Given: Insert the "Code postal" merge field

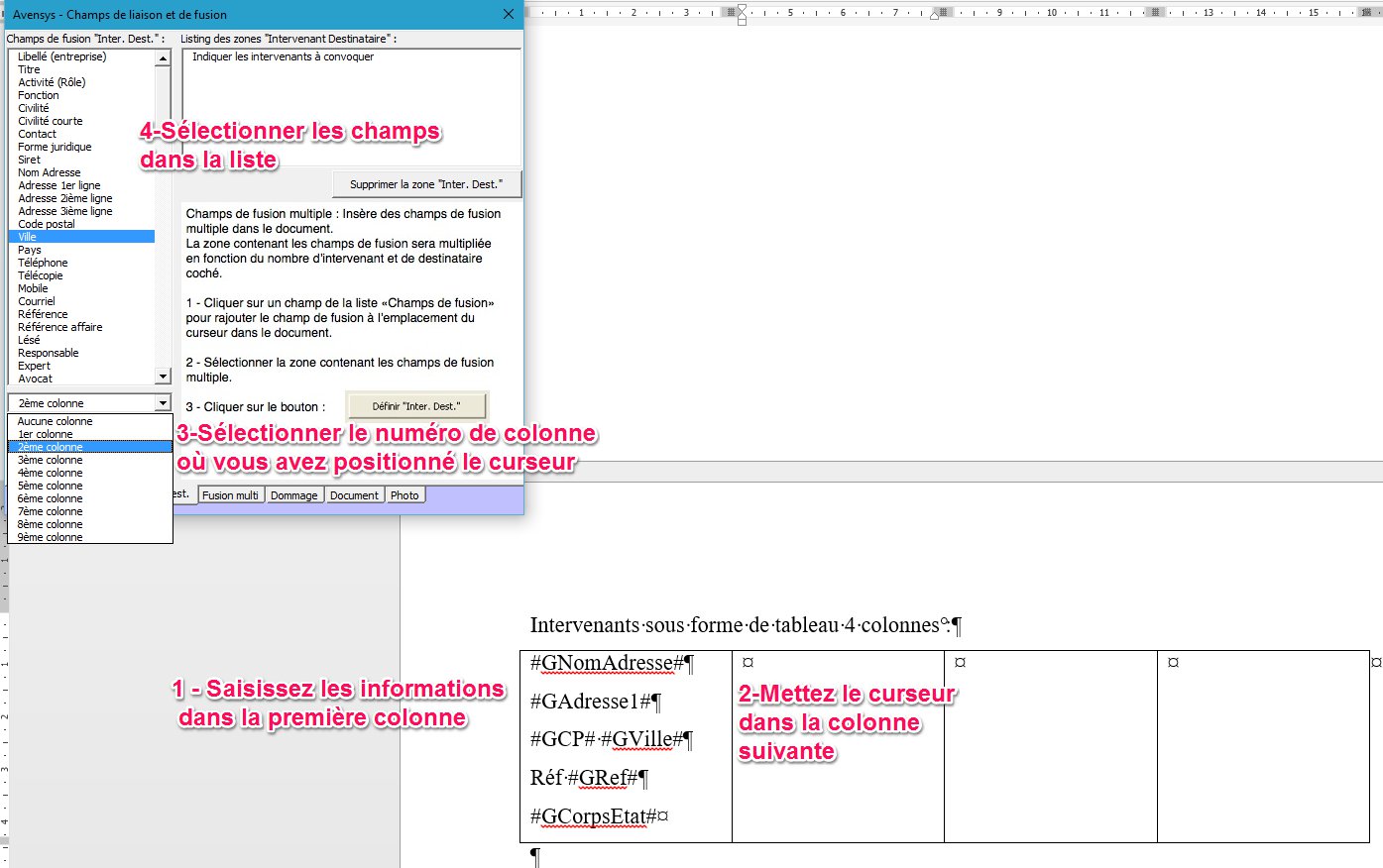Looking at the screenshot, I should pyautogui.click(x=47, y=224).
